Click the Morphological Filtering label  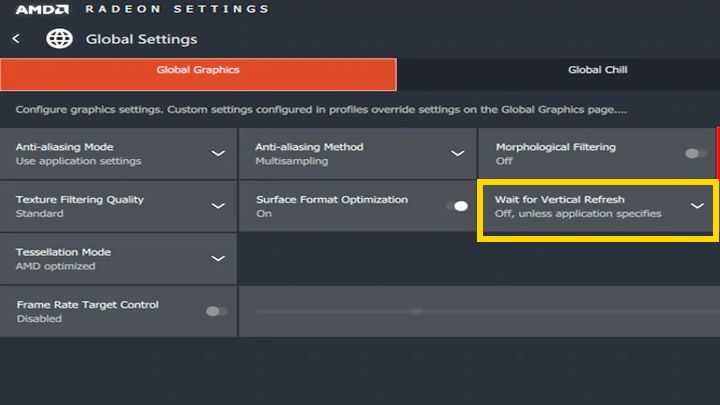click(x=555, y=147)
